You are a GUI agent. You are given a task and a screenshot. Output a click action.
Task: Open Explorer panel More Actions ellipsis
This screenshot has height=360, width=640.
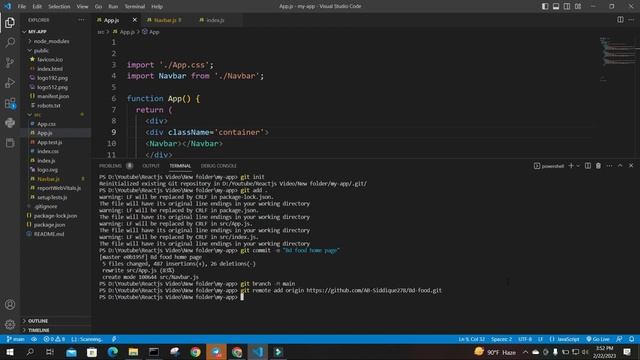coord(82,20)
